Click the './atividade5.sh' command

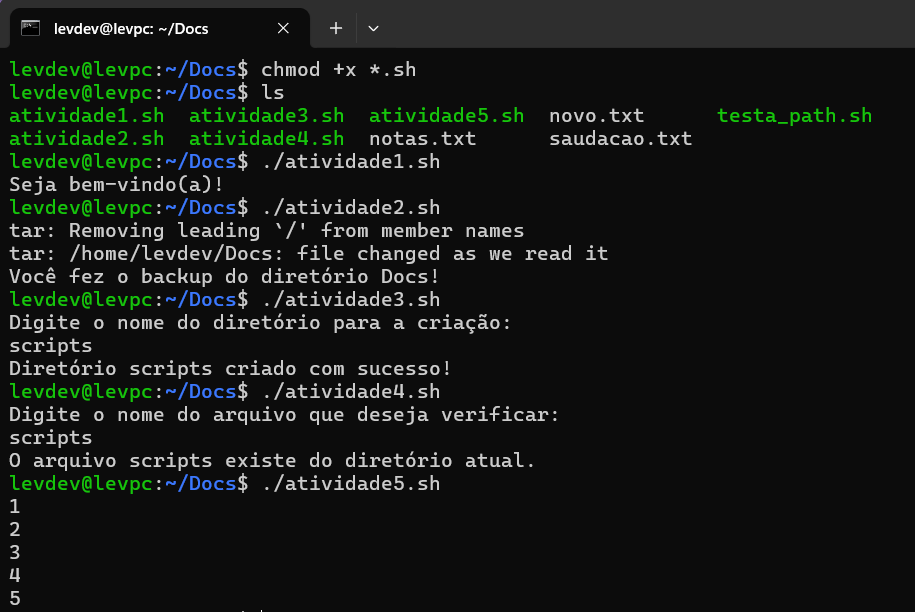point(351,484)
